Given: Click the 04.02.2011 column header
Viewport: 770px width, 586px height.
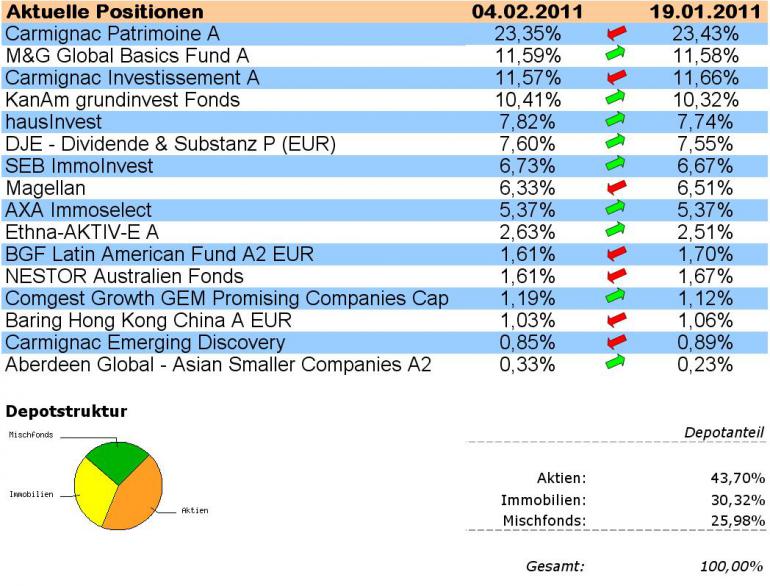Looking at the screenshot, I should pyautogui.click(x=527, y=11).
